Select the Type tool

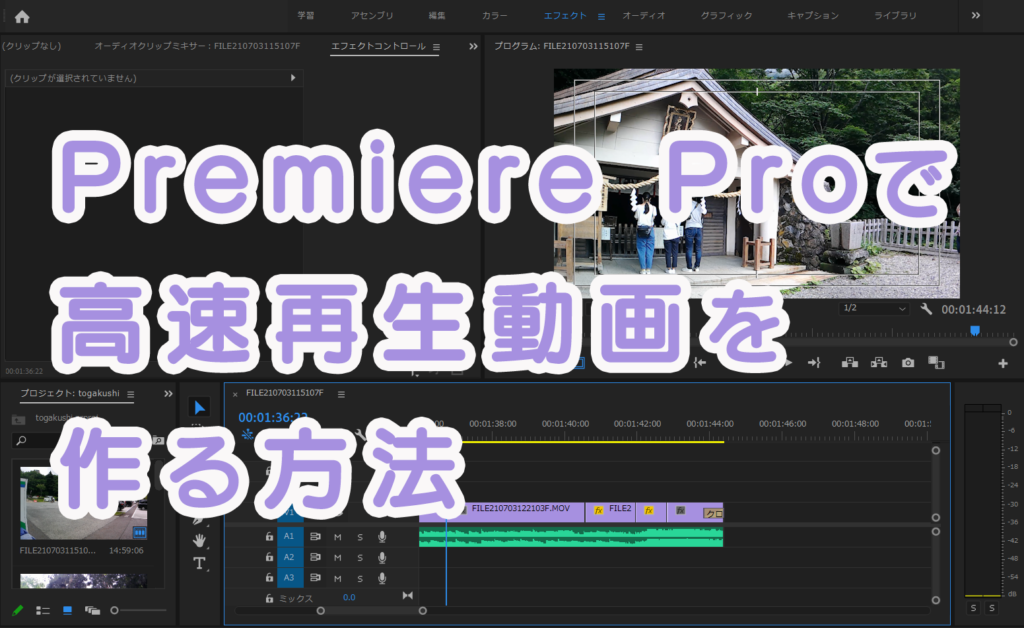coord(199,563)
